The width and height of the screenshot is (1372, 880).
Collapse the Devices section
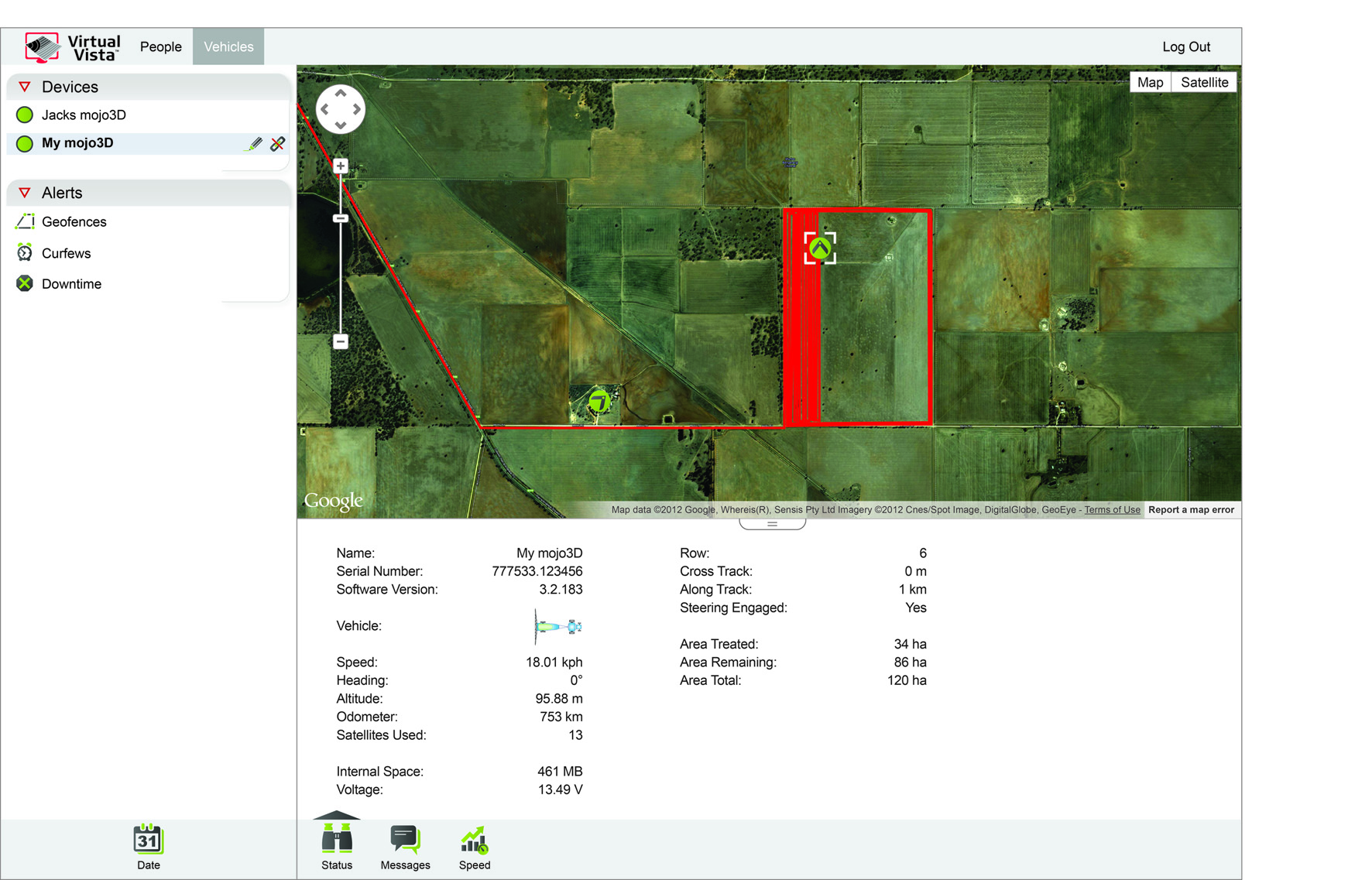[x=25, y=87]
